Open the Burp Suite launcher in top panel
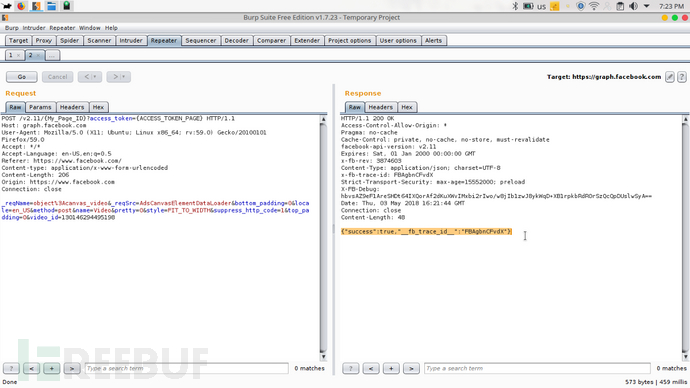Screen dimensions: 690x388 tap(36, 6)
